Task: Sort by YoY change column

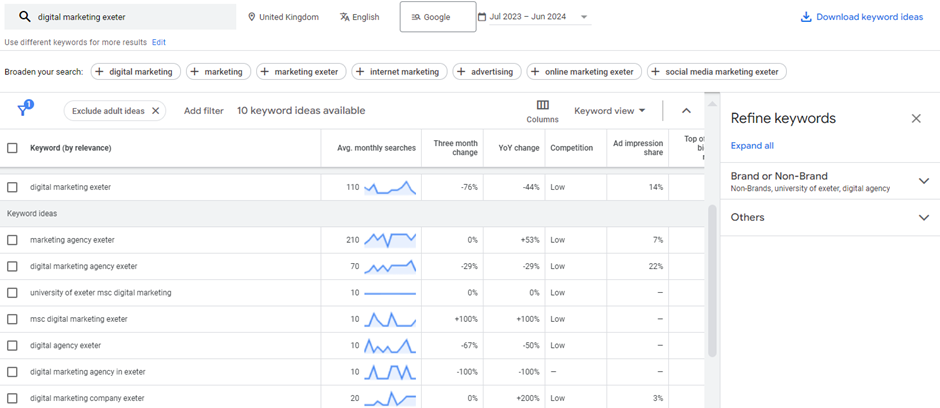Action: tap(519, 148)
